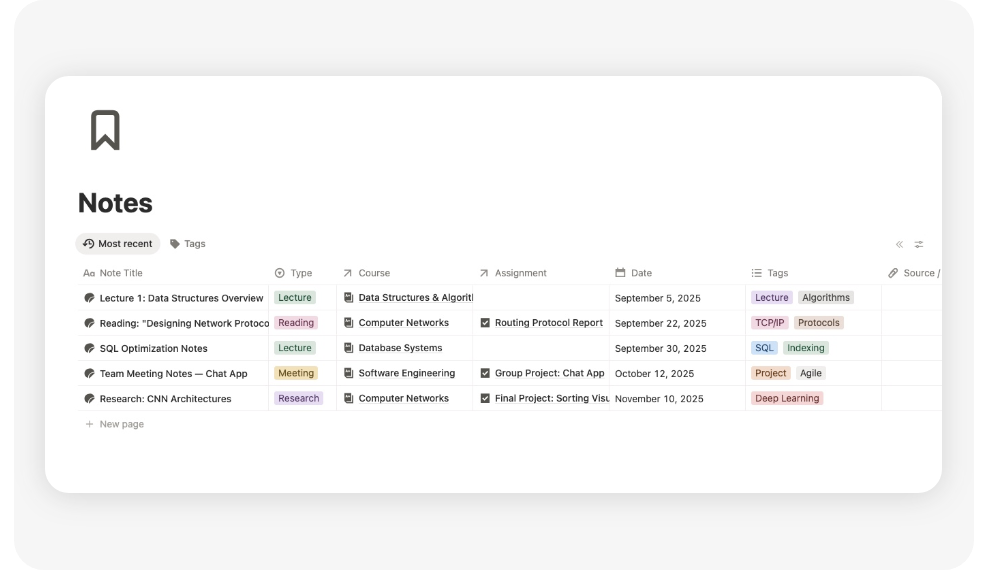Click the Lecture type tag in SQL Optimization row
Viewport: 987px width, 570px height.
(x=295, y=348)
